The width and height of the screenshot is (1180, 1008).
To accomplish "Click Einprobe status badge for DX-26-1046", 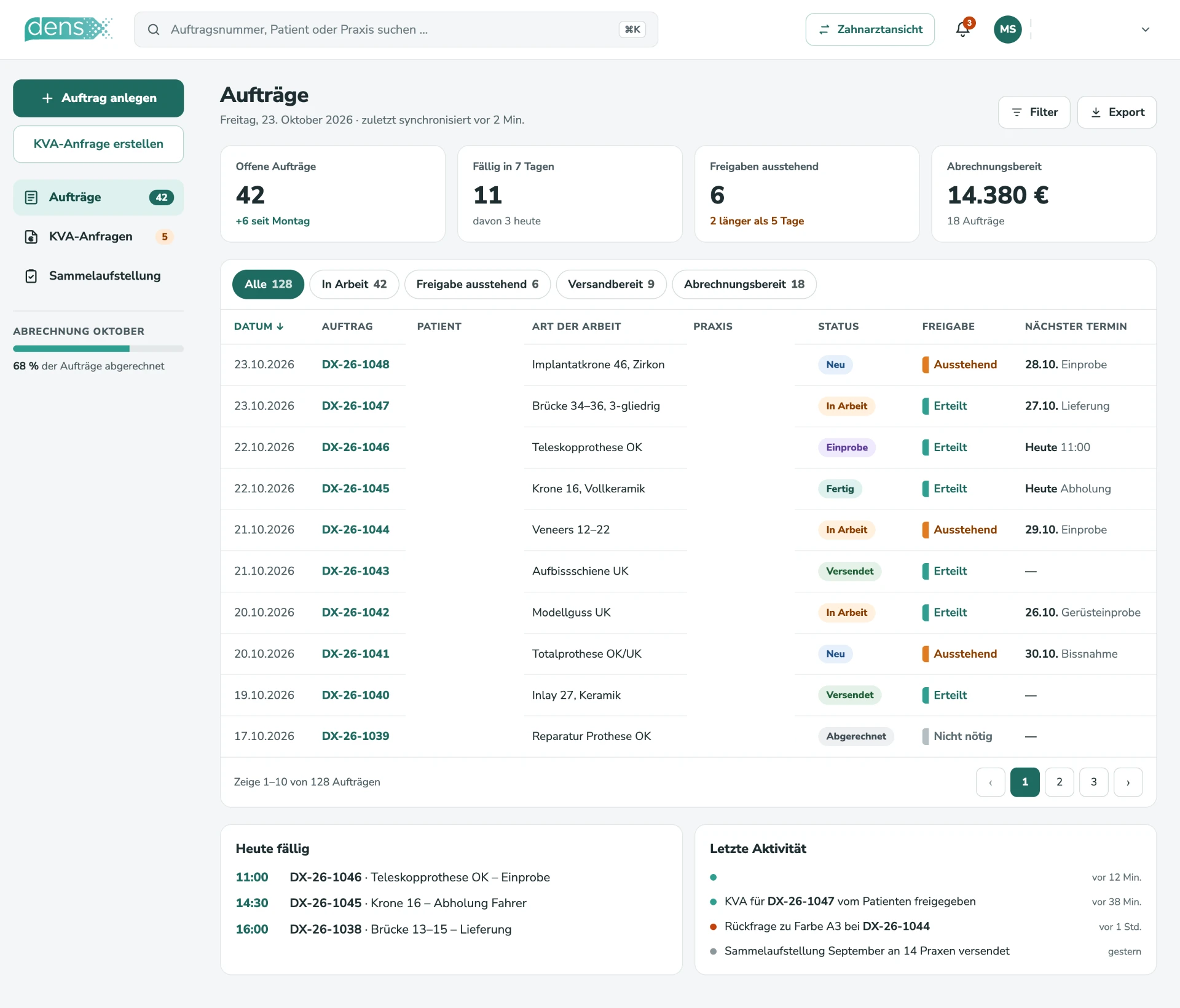I will pos(846,447).
